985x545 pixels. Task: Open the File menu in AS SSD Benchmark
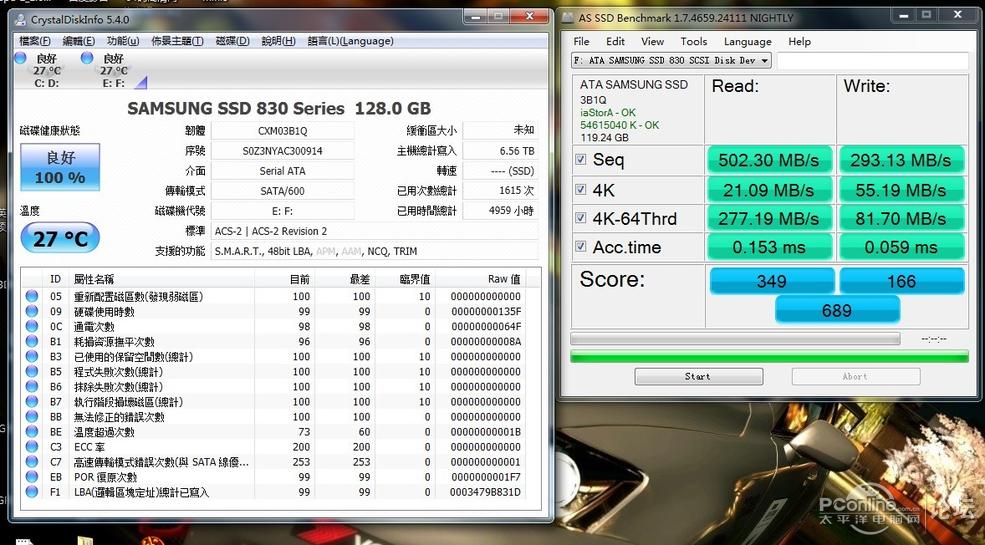point(582,41)
